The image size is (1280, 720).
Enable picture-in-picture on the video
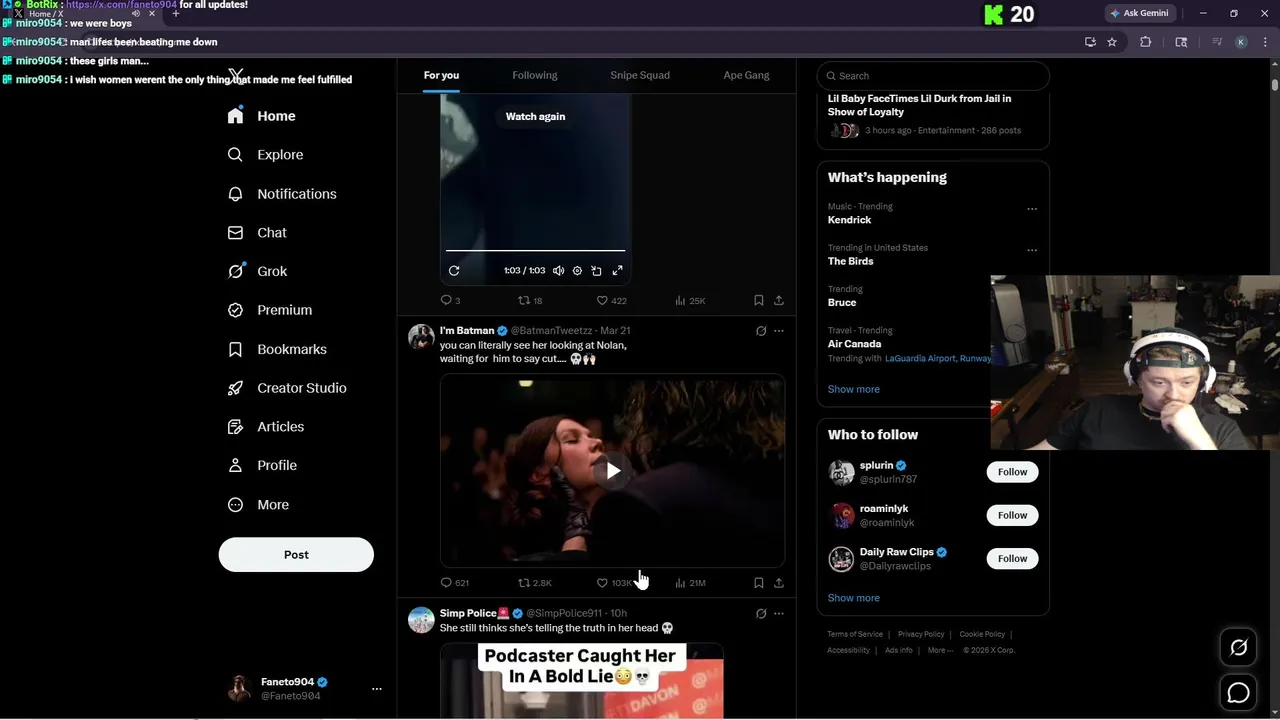tap(597, 271)
